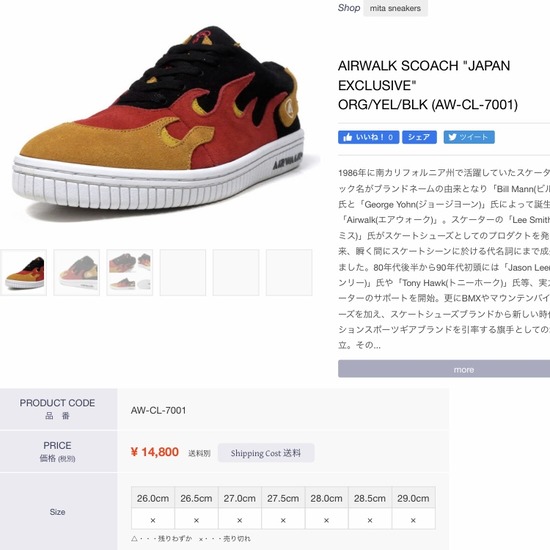The image size is (550, 550).
Task: Select the fourth empty thumbnail slot
Action: pyautogui.click(x=183, y=273)
